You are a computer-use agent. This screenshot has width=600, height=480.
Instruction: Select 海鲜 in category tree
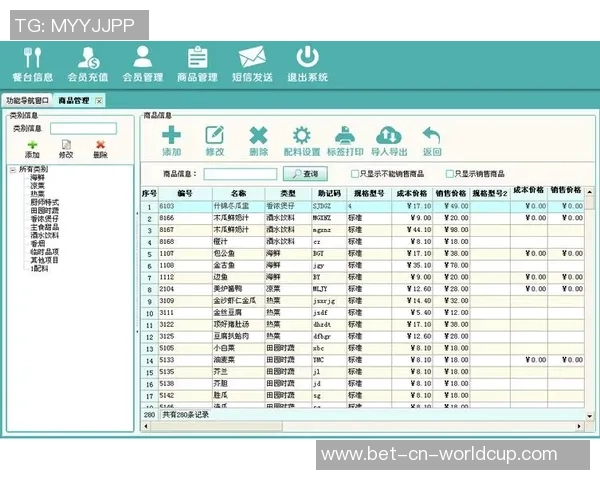38,178
